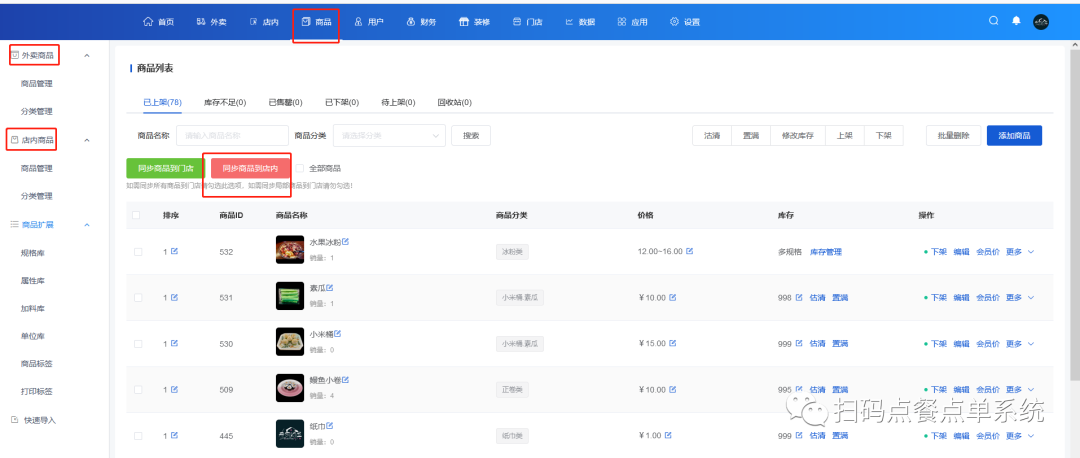1080x458 pixels.
Task: Click edit icon next to 水果冰粉 name
Action: (346, 242)
